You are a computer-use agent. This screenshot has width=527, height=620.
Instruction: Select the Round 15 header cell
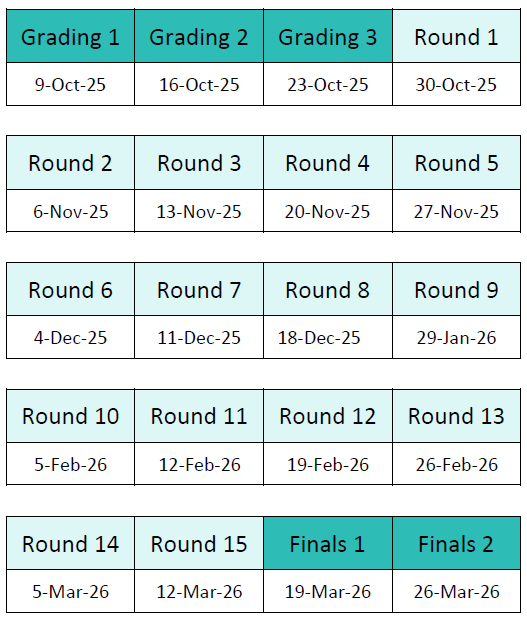(199, 543)
